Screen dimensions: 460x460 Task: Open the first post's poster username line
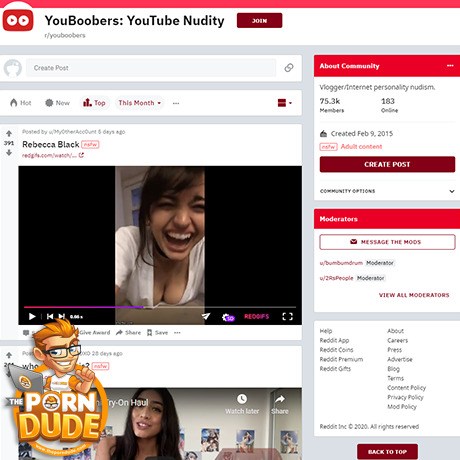coord(74,132)
